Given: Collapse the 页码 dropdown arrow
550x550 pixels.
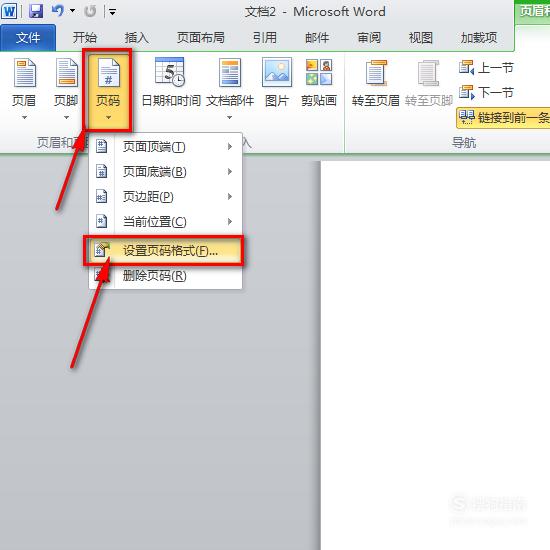Looking at the screenshot, I should [x=108, y=117].
